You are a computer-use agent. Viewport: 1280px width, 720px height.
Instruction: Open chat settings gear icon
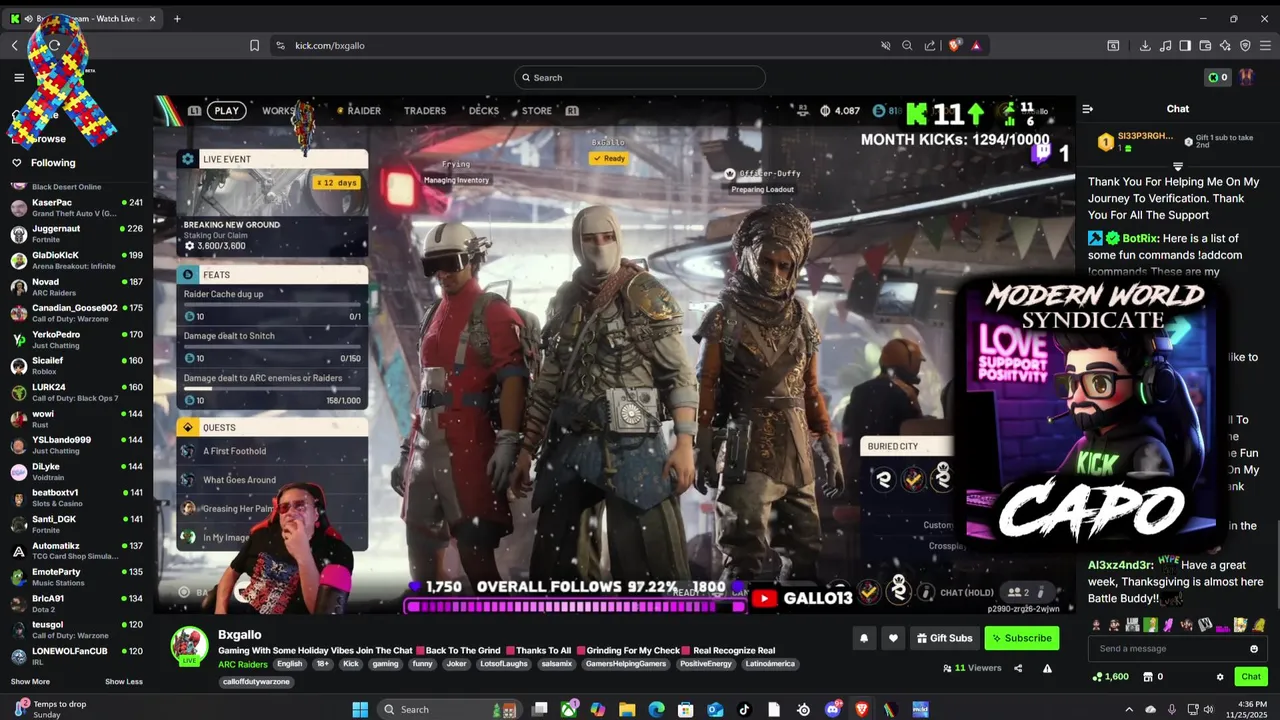point(1220,677)
